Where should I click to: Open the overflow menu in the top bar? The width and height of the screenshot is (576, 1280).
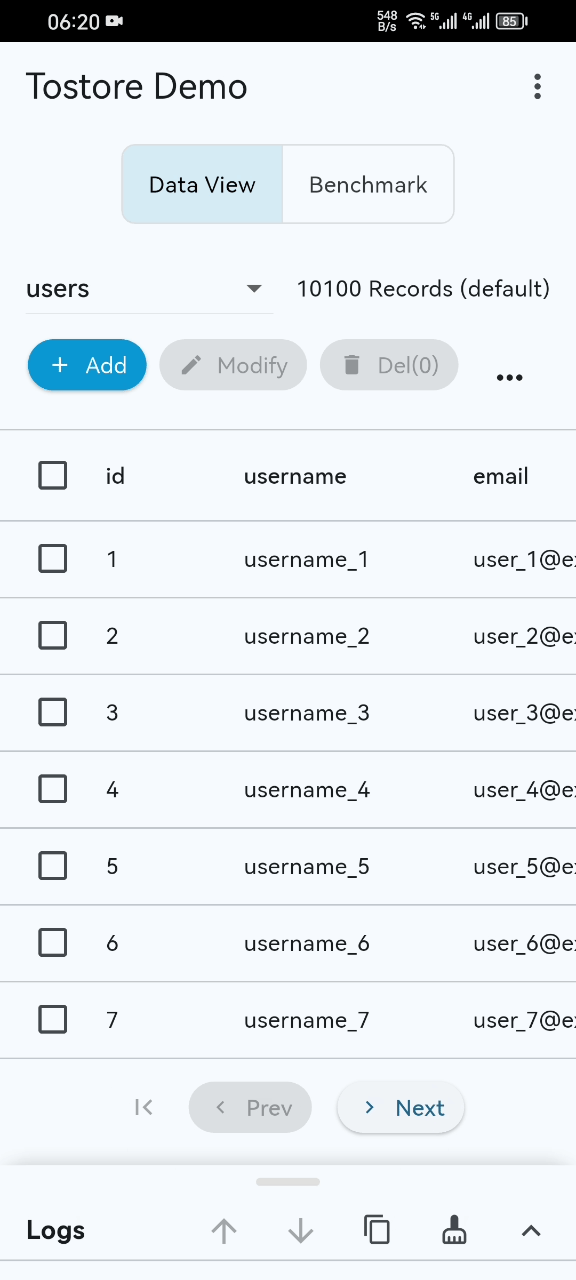pyautogui.click(x=537, y=86)
